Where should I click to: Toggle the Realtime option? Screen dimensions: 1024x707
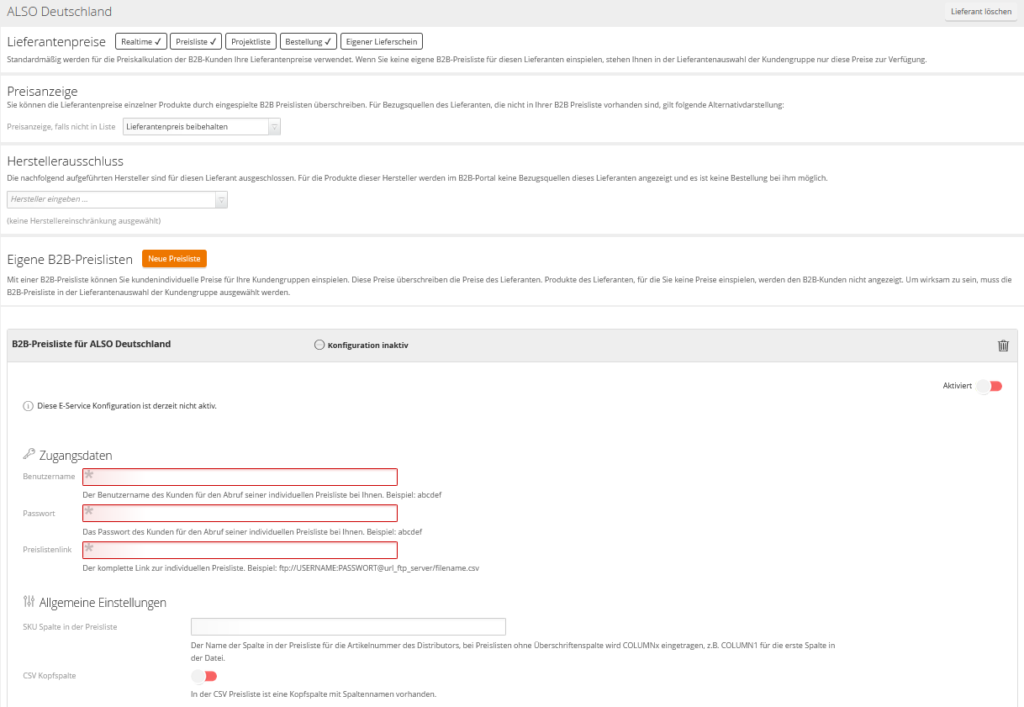(x=141, y=42)
